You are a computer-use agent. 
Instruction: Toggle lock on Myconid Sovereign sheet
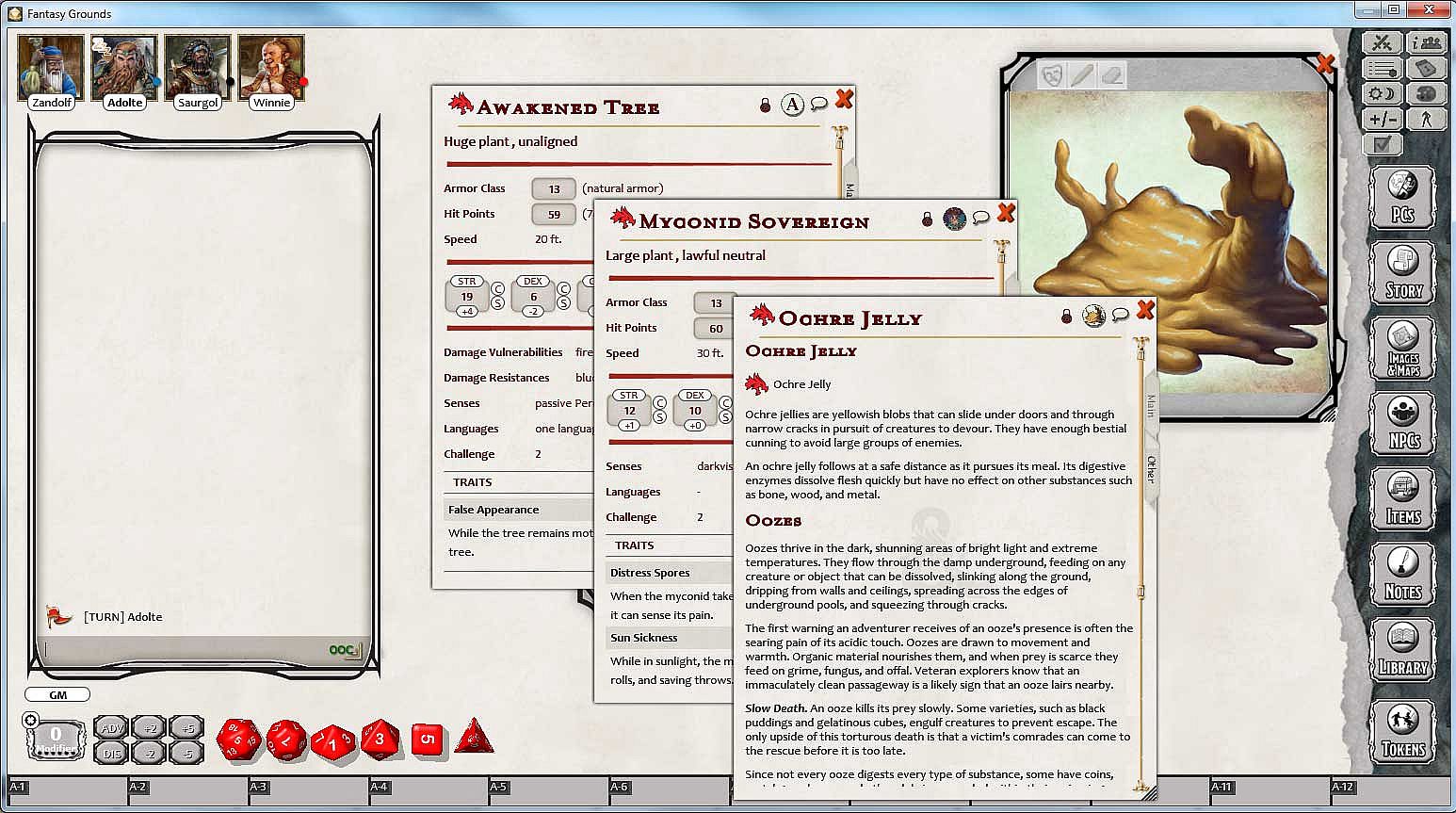(x=927, y=220)
